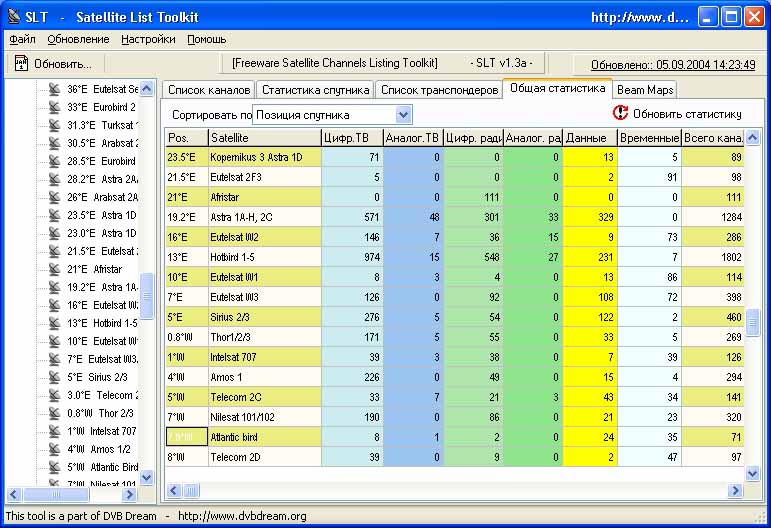Open the Файл menu
This screenshot has width=771, height=528.
(x=22, y=39)
